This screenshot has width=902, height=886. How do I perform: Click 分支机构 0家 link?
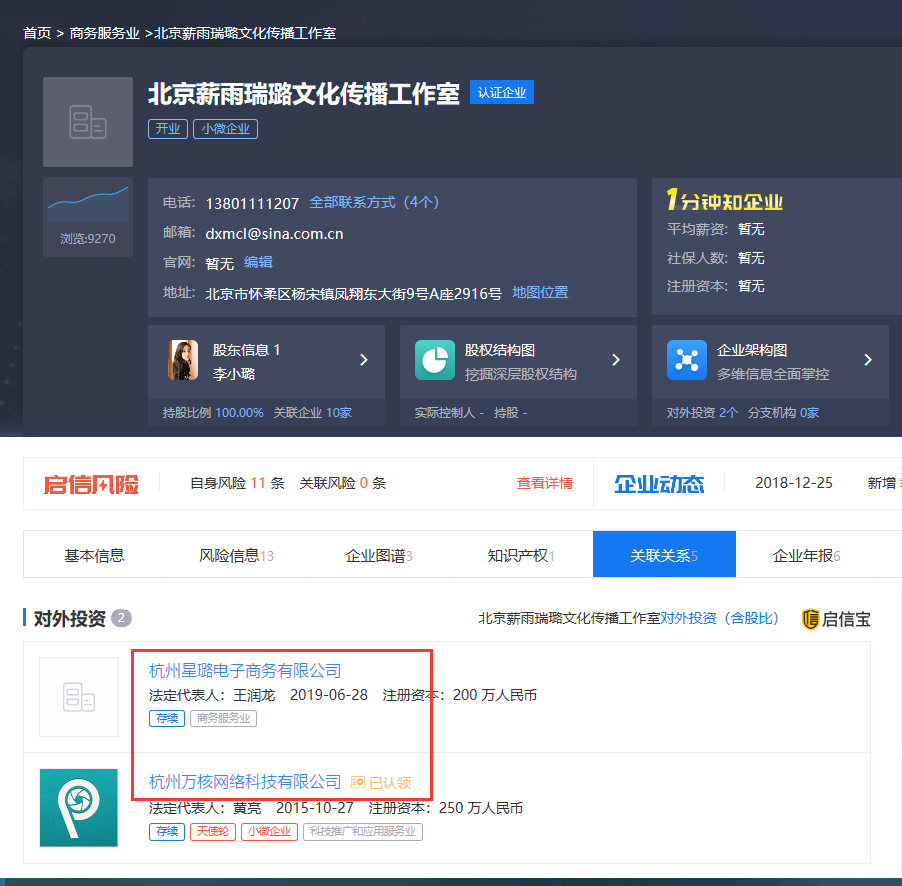click(783, 413)
